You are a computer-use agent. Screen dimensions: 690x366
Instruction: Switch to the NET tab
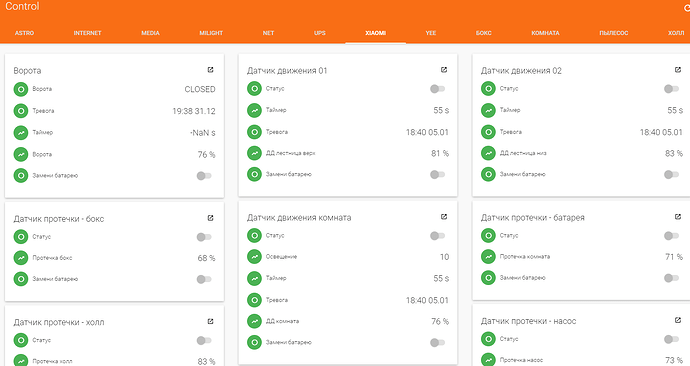[268, 33]
